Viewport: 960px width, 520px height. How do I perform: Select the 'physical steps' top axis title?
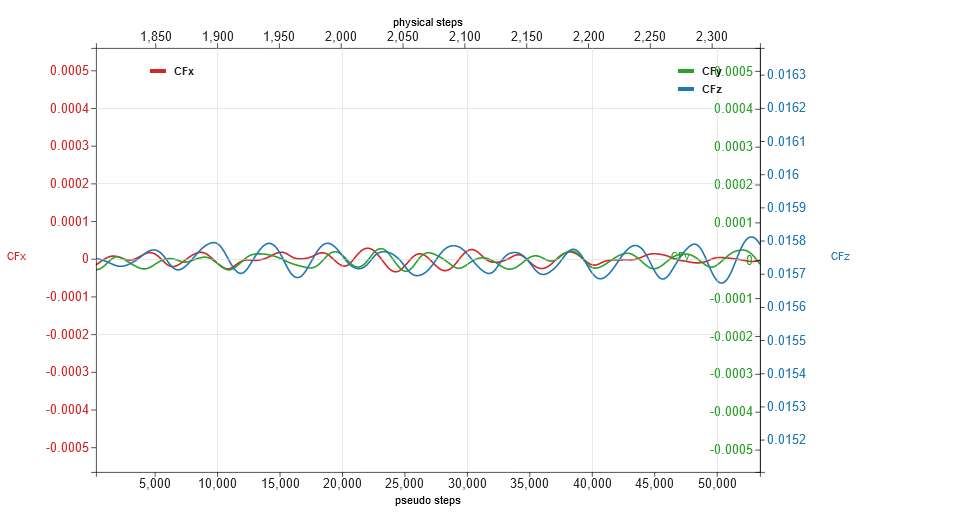pos(427,21)
